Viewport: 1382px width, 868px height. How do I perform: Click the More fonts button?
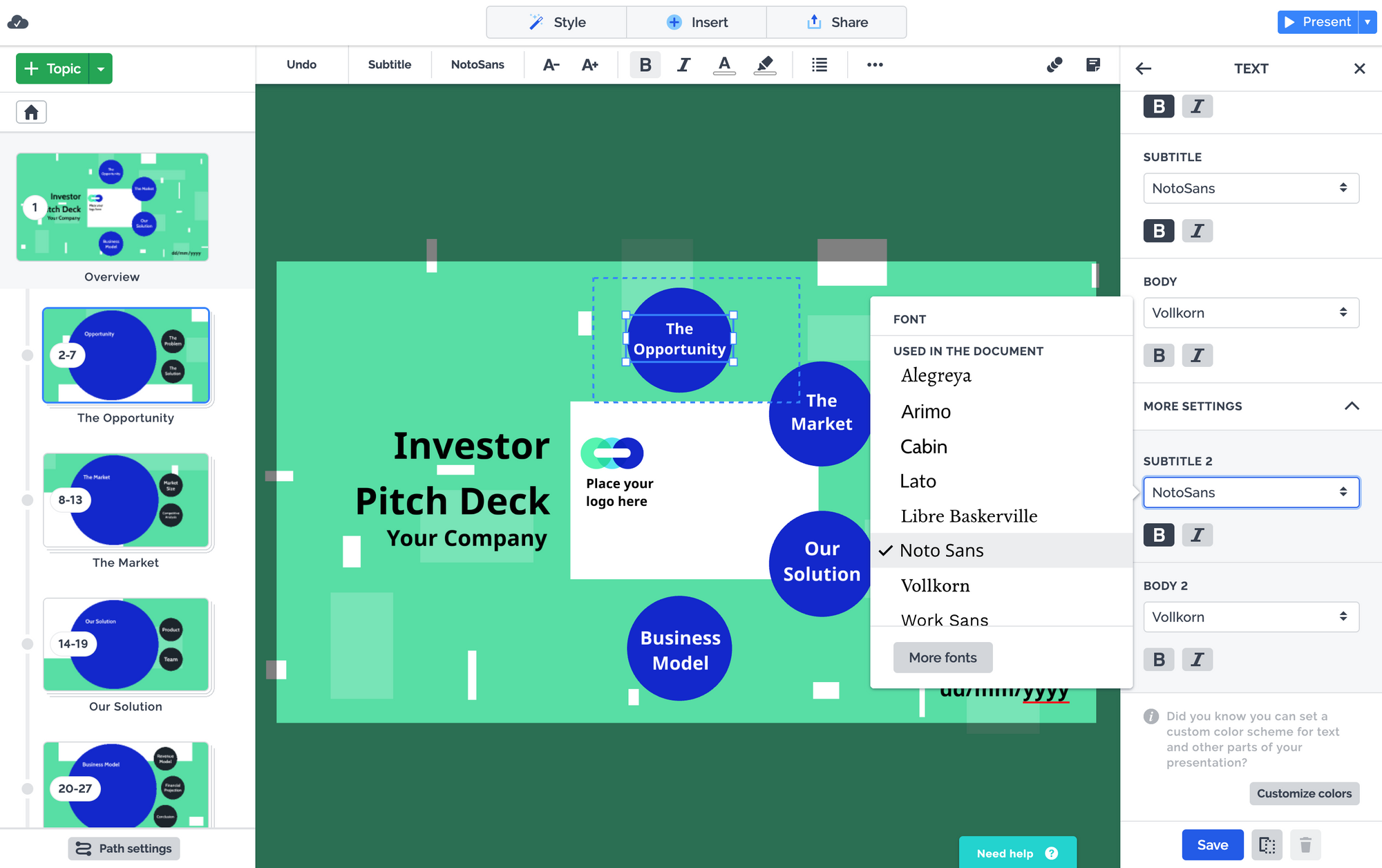pyautogui.click(x=943, y=657)
